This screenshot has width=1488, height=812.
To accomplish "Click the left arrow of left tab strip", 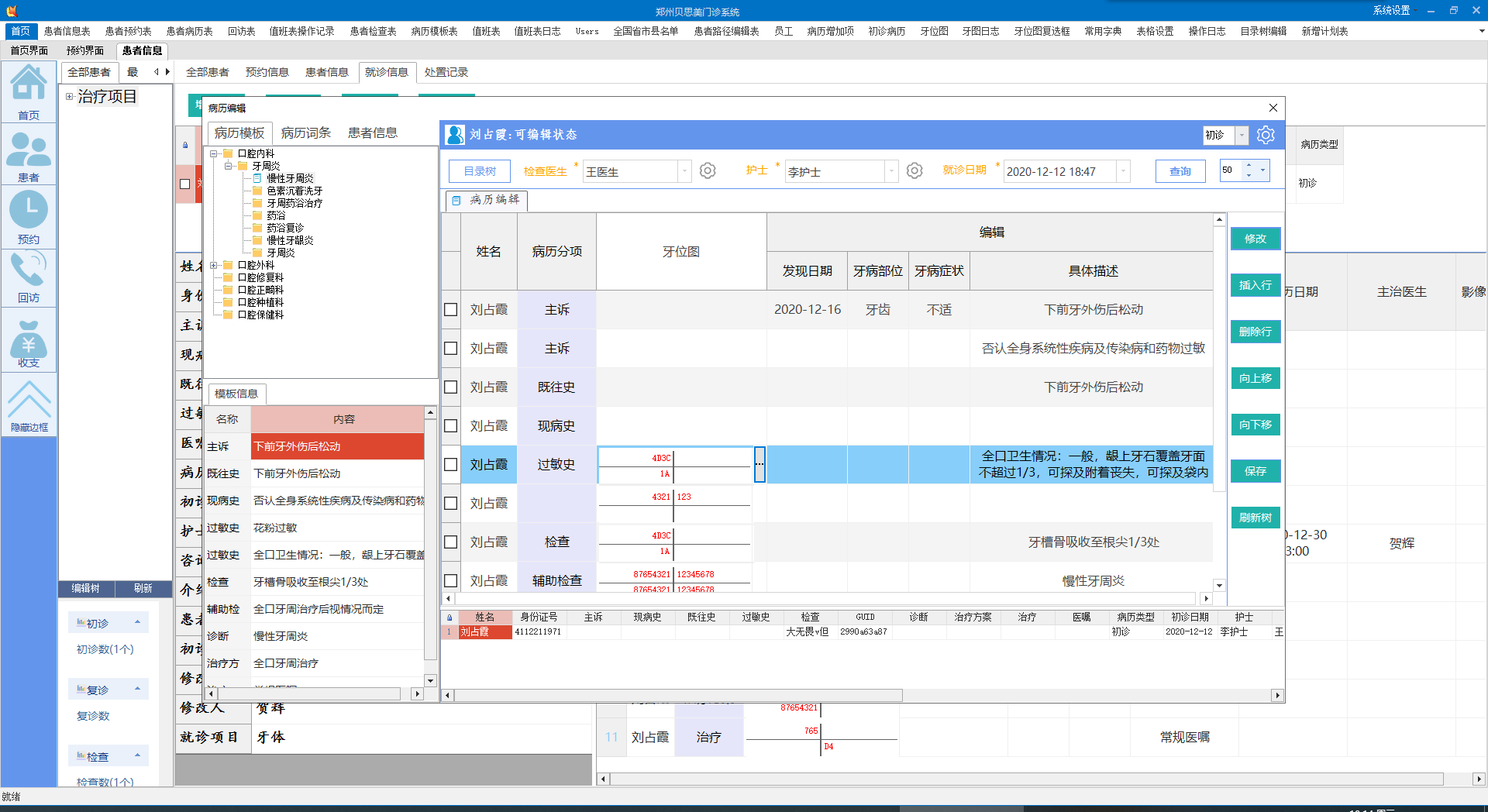I will coord(157,72).
